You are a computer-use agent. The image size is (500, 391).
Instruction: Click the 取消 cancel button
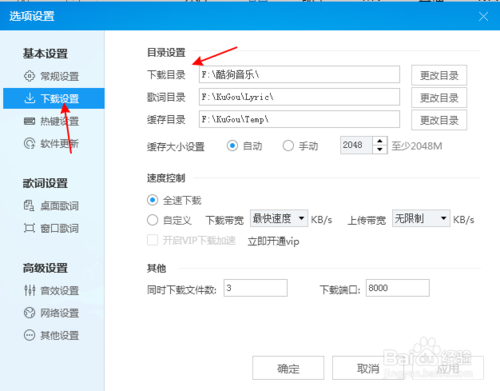368,368
